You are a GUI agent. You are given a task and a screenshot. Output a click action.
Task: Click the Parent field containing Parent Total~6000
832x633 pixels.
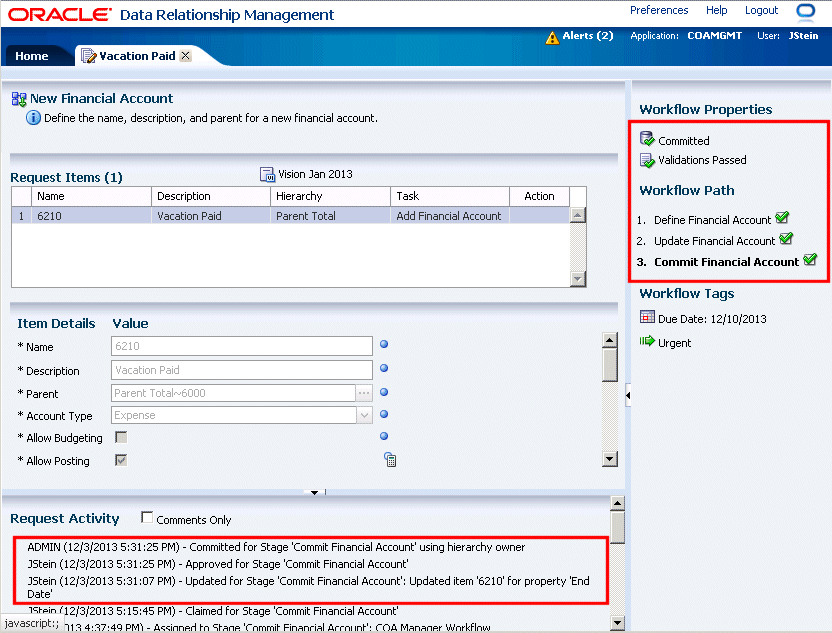pos(233,393)
